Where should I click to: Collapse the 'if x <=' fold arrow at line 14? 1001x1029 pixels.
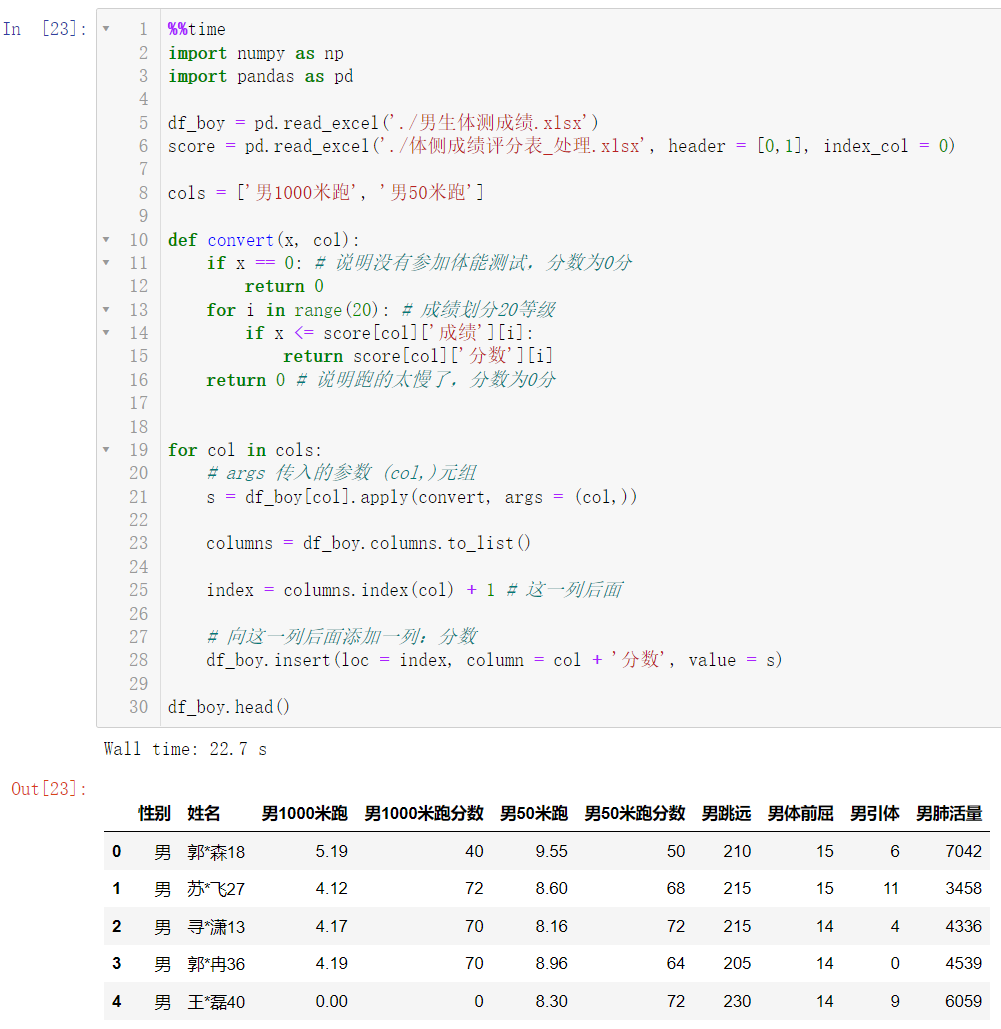tap(106, 333)
